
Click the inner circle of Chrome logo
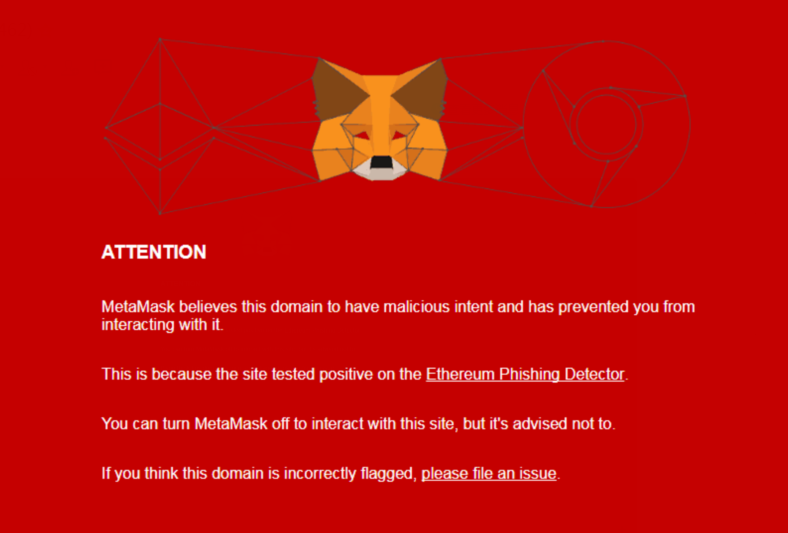pos(606,124)
